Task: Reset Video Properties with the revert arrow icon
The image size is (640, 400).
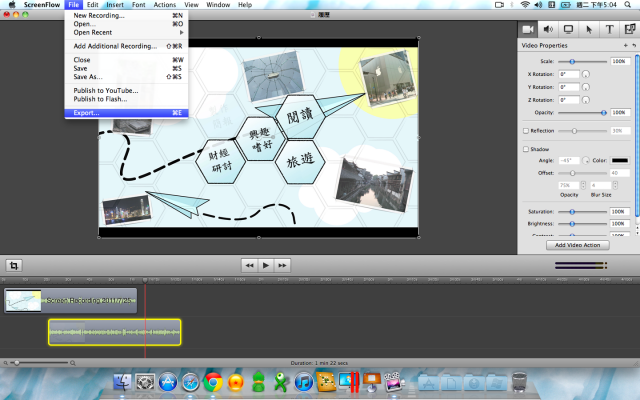Action: pos(634,45)
